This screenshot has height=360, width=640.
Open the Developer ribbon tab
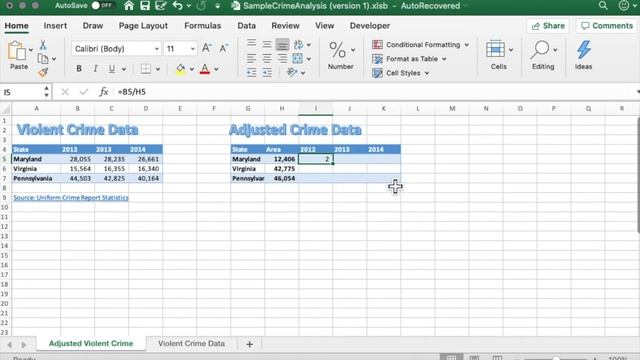[370, 26]
